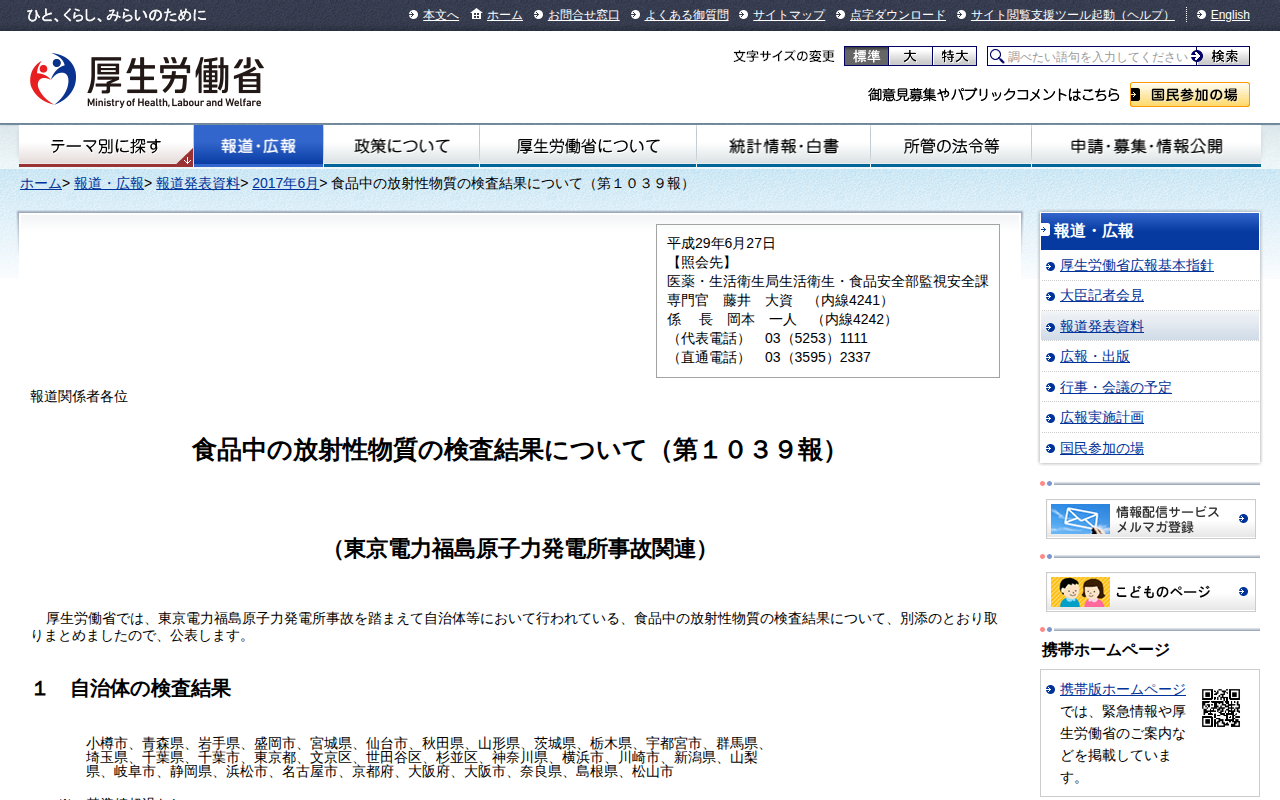Viewport: 1280px width, 800px height.
Task: Click heading 自治体の検査結果
Action: coord(132,688)
